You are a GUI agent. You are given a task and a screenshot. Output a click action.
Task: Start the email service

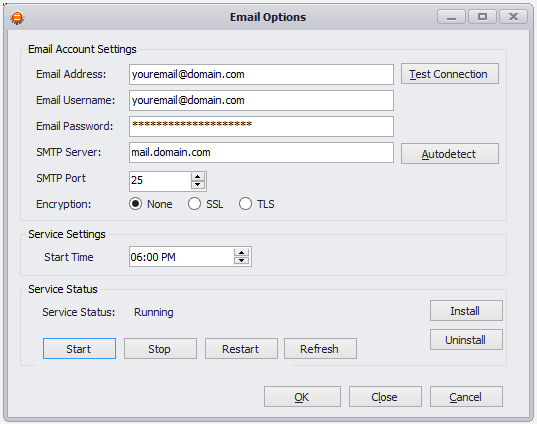tap(79, 349)
